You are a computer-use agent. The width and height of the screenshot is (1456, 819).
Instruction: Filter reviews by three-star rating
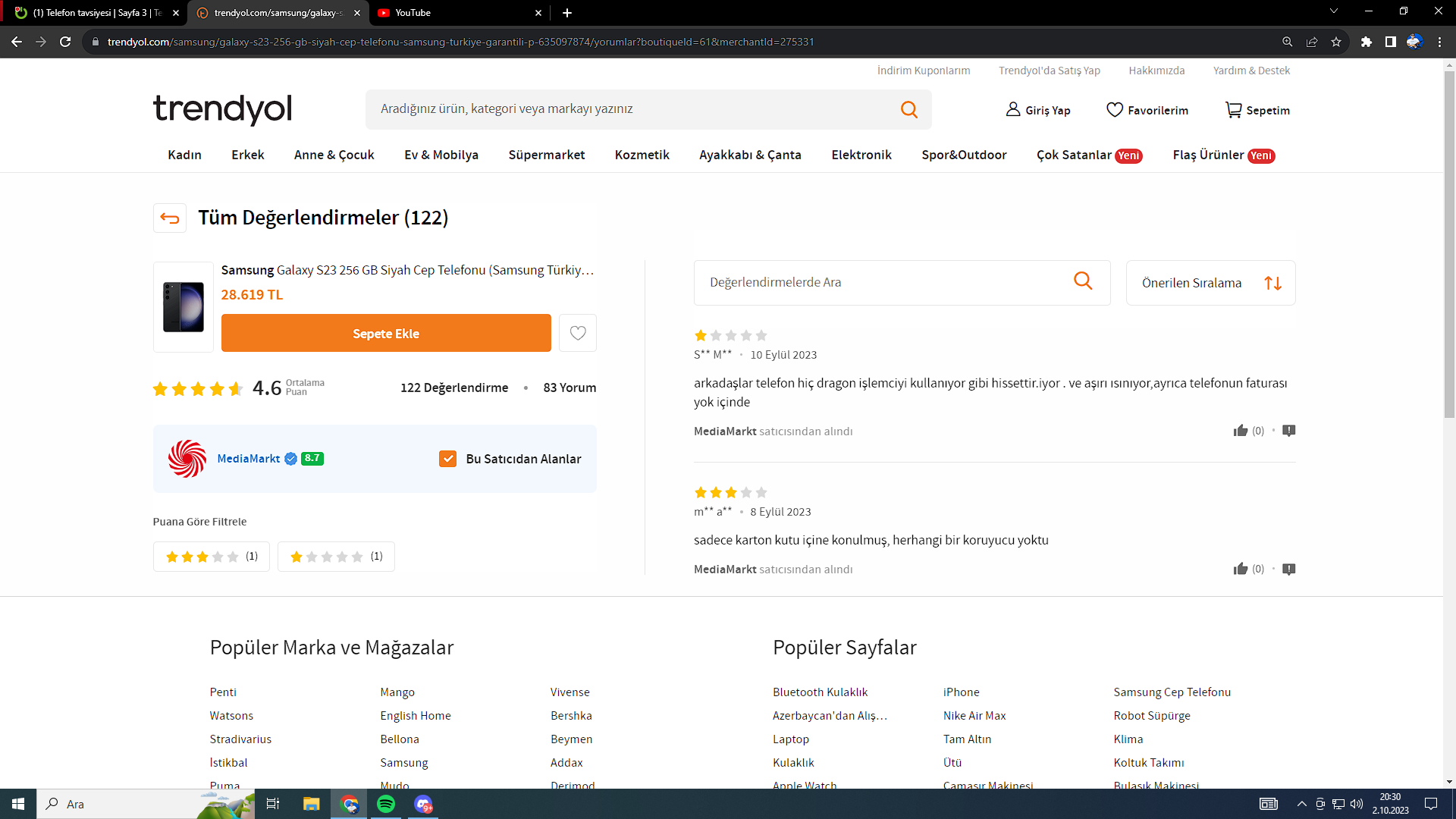pyautogui.click(x=212, y=557)
